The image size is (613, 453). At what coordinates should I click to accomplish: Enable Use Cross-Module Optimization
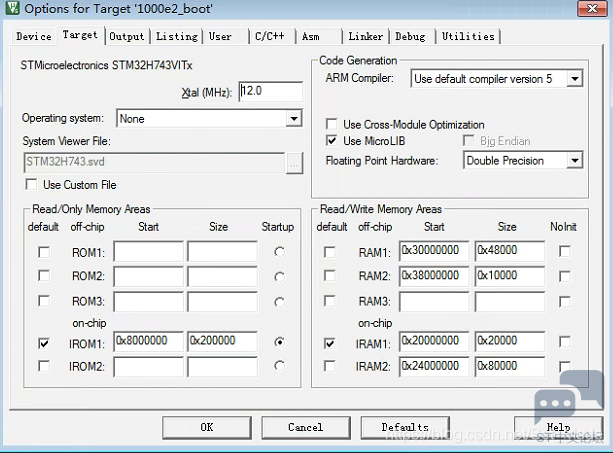click(332, 124)
